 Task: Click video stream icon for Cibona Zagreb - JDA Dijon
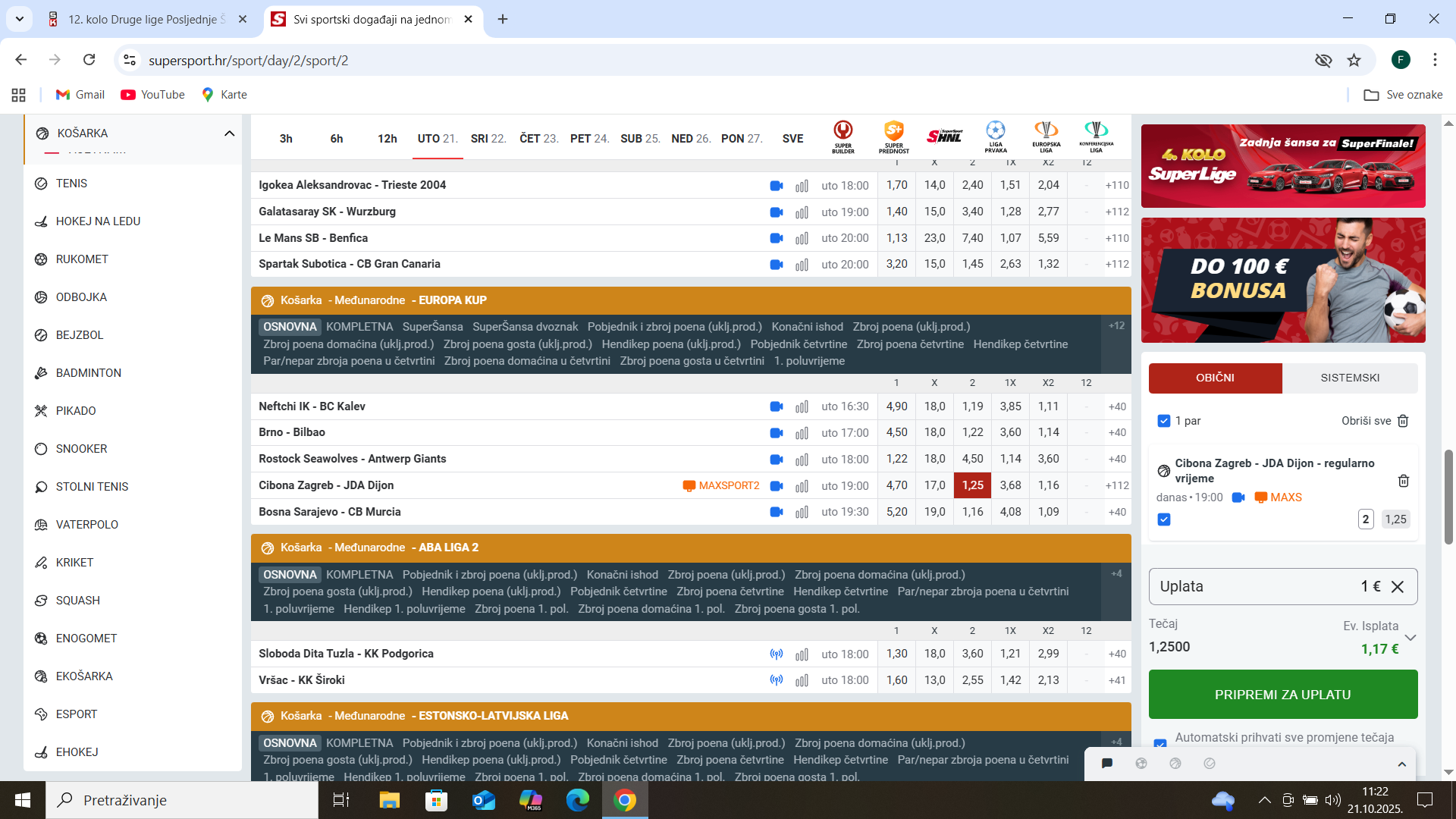point(776,485)
